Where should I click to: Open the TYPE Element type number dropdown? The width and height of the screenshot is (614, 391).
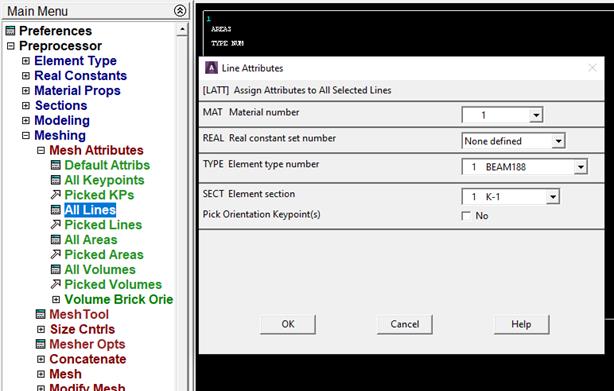[x=581, y=167]
